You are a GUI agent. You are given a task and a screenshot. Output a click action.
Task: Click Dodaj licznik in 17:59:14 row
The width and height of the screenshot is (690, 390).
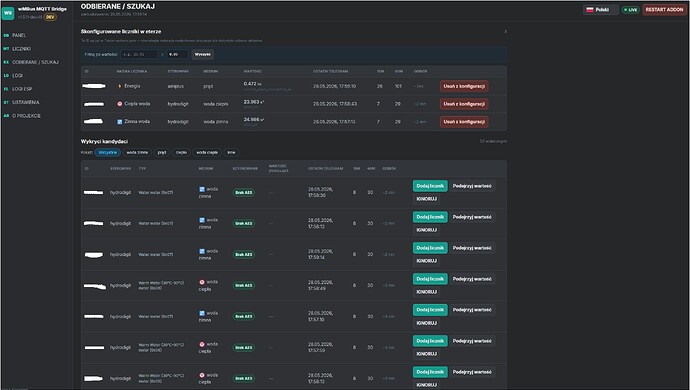[x=430, y=248]
